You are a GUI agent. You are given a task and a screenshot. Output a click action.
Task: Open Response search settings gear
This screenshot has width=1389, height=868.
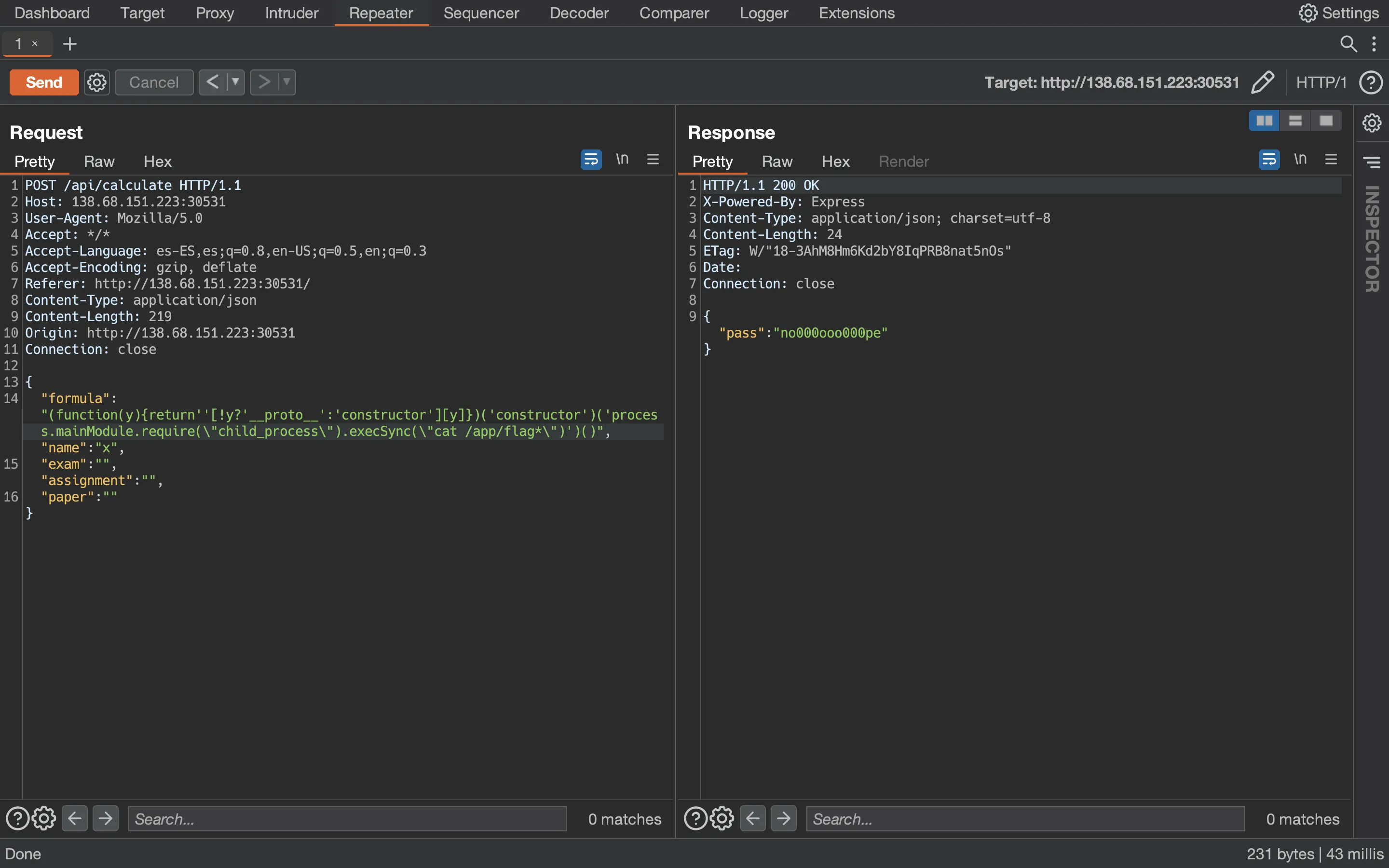[722, 819]
